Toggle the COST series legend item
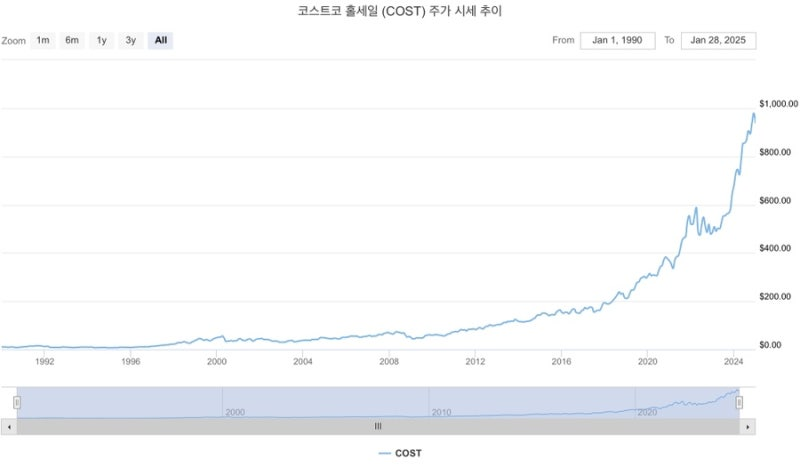The width and height of the screenshot is (800, 468). (401, 453)
